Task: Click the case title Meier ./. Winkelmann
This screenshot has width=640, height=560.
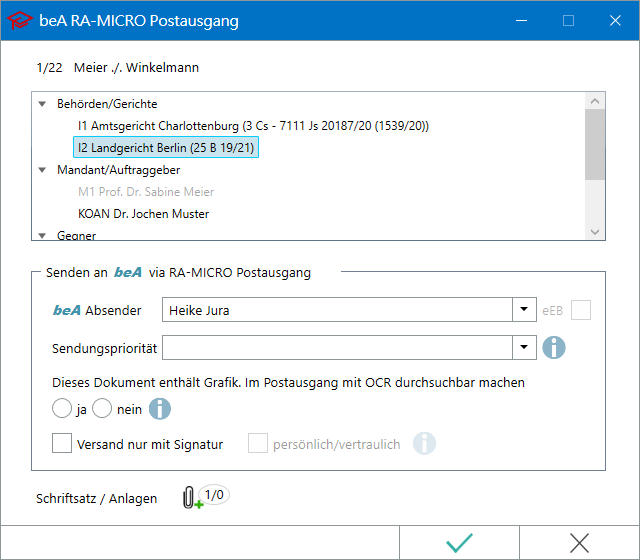Action: 136,67
